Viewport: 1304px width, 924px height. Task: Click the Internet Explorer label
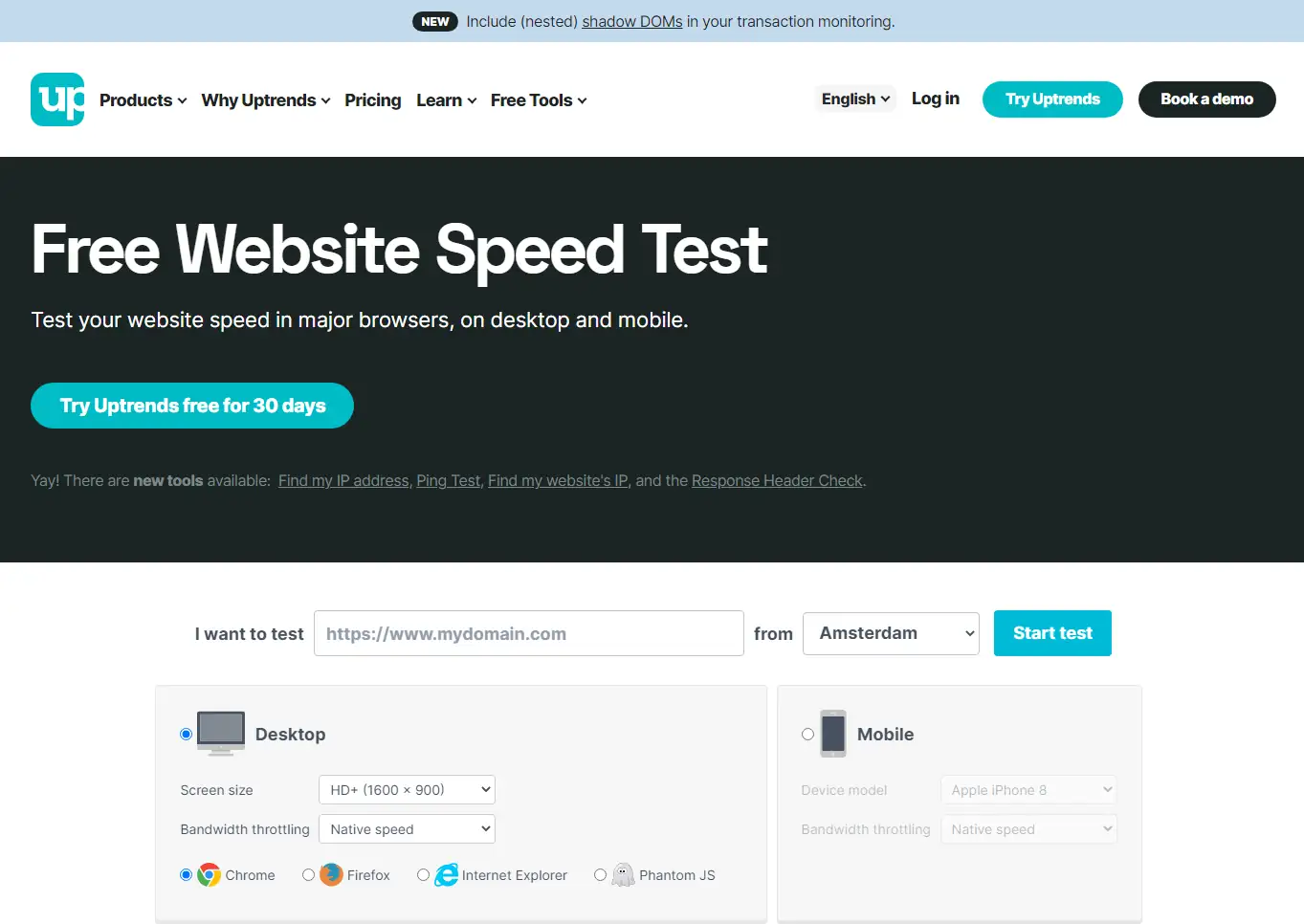click(x=515, y=875)
